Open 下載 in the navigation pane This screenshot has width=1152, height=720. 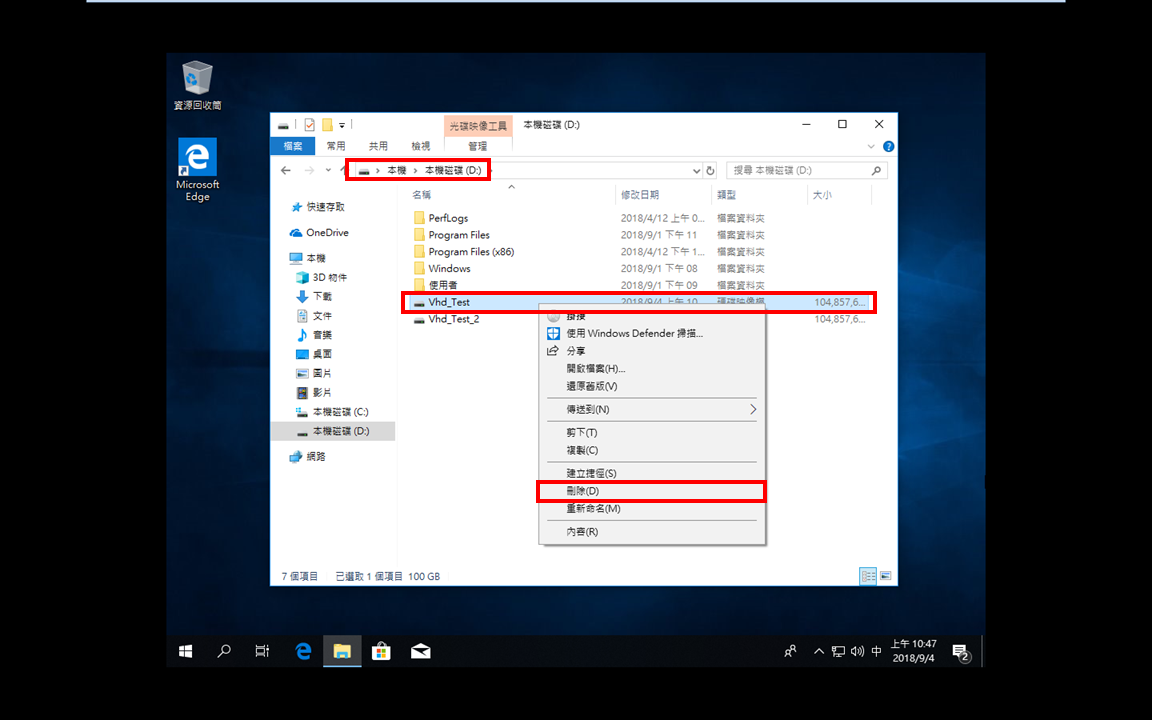tap(322, 297)
